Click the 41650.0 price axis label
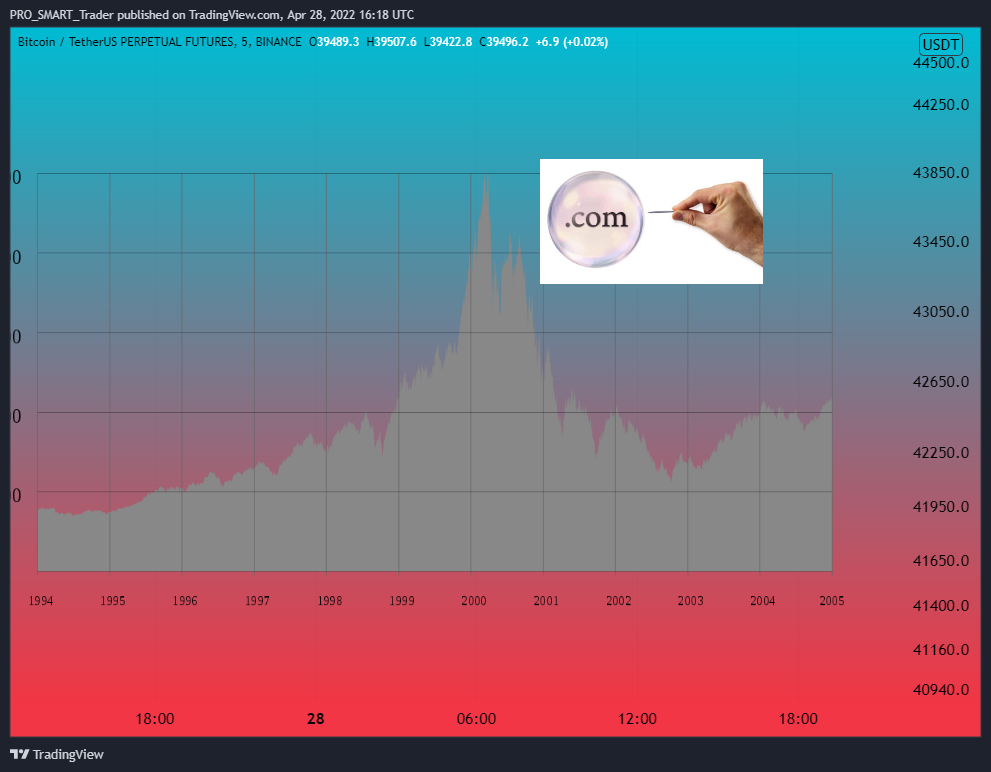The height and width of the screenshot is (772, 991). (940, 560)
